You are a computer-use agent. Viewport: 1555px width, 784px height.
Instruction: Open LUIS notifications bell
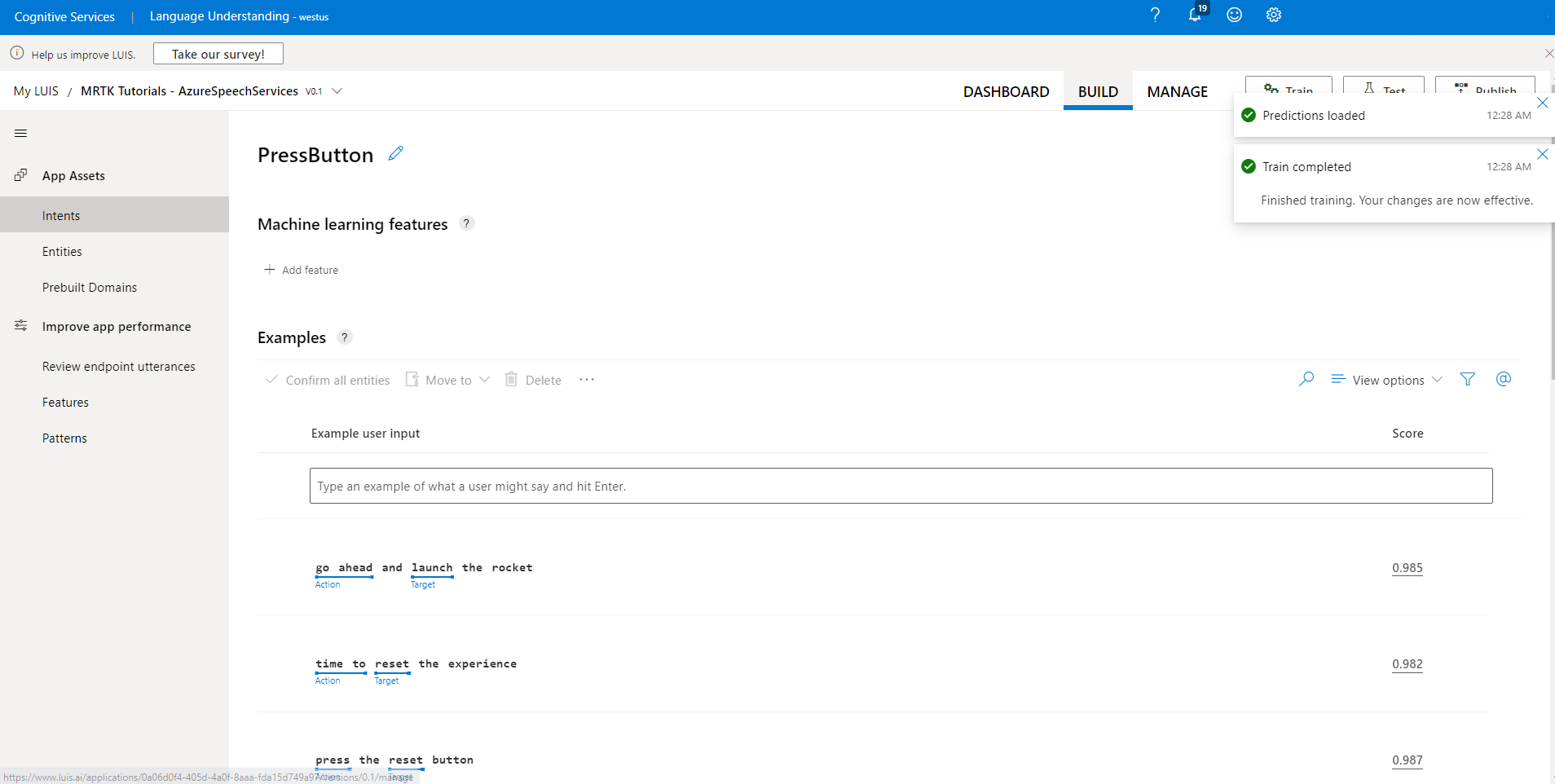1193,15
